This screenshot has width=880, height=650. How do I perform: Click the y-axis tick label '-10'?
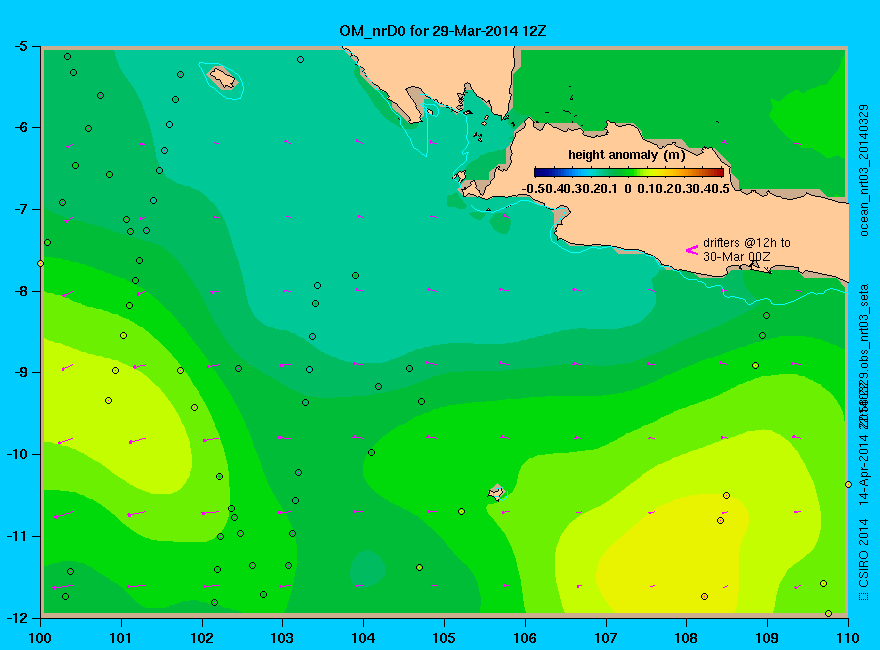[17, 454]
